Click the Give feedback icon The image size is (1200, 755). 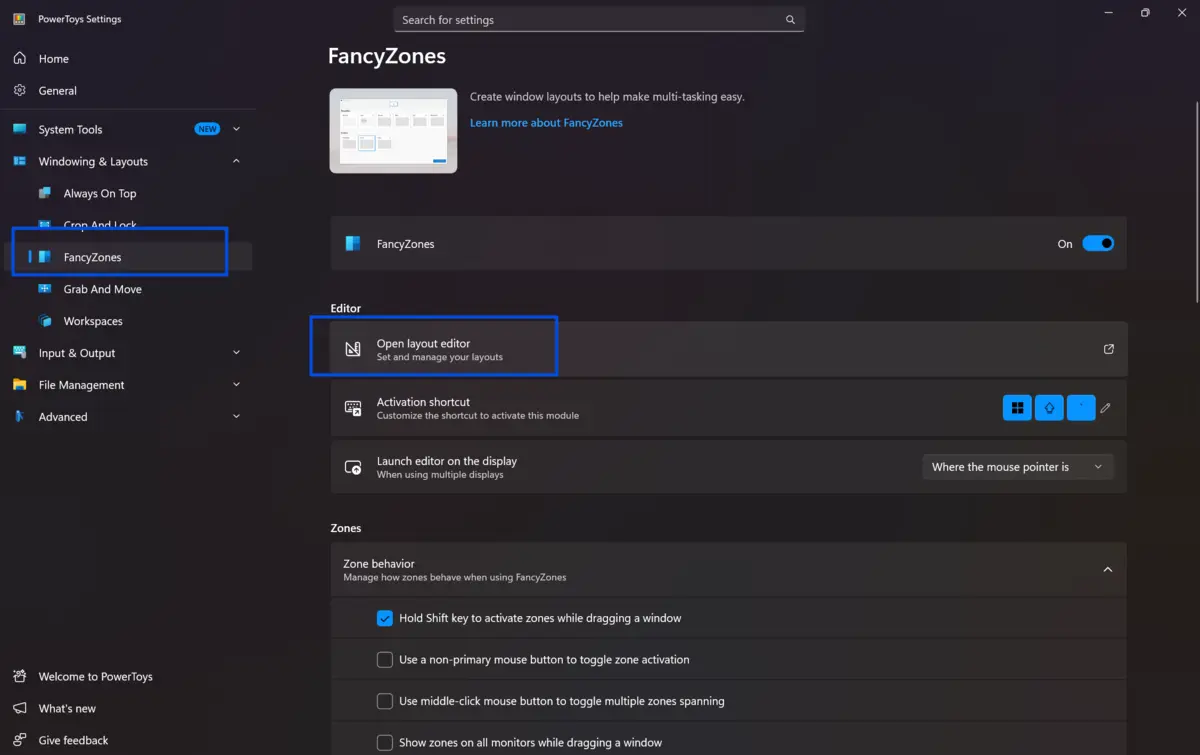point(19,741)
